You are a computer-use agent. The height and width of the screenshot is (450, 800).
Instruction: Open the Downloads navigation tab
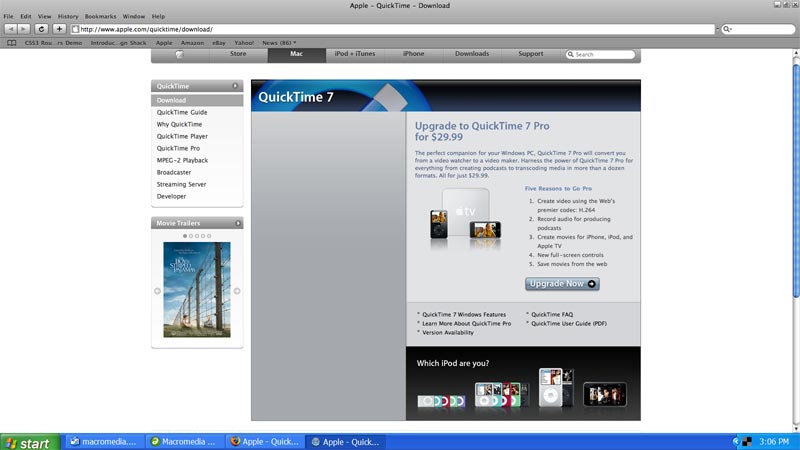coord(472,54)
